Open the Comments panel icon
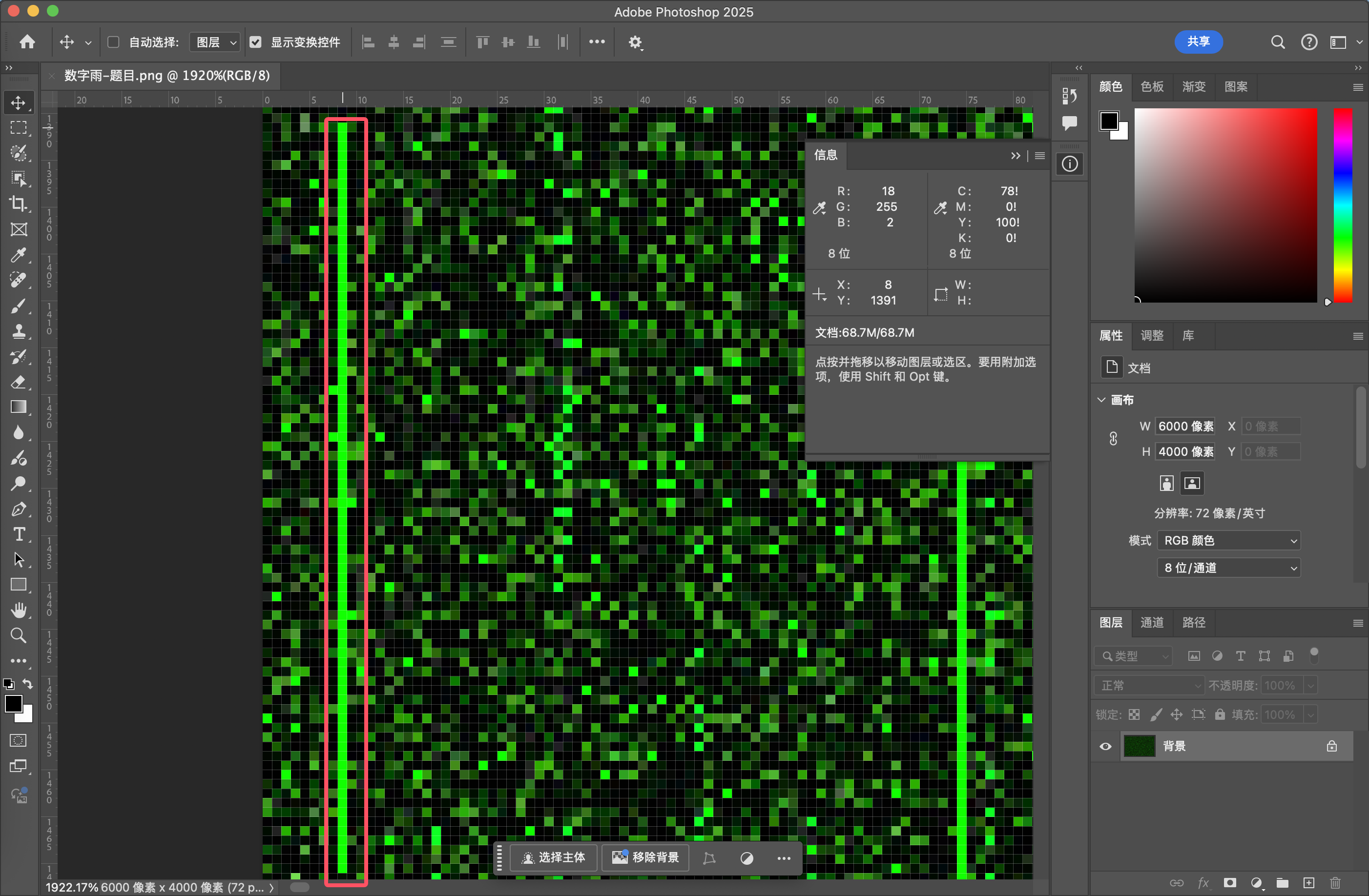Image resolution: width=1369 pixels, height=896 pixels. point(1070,122)
